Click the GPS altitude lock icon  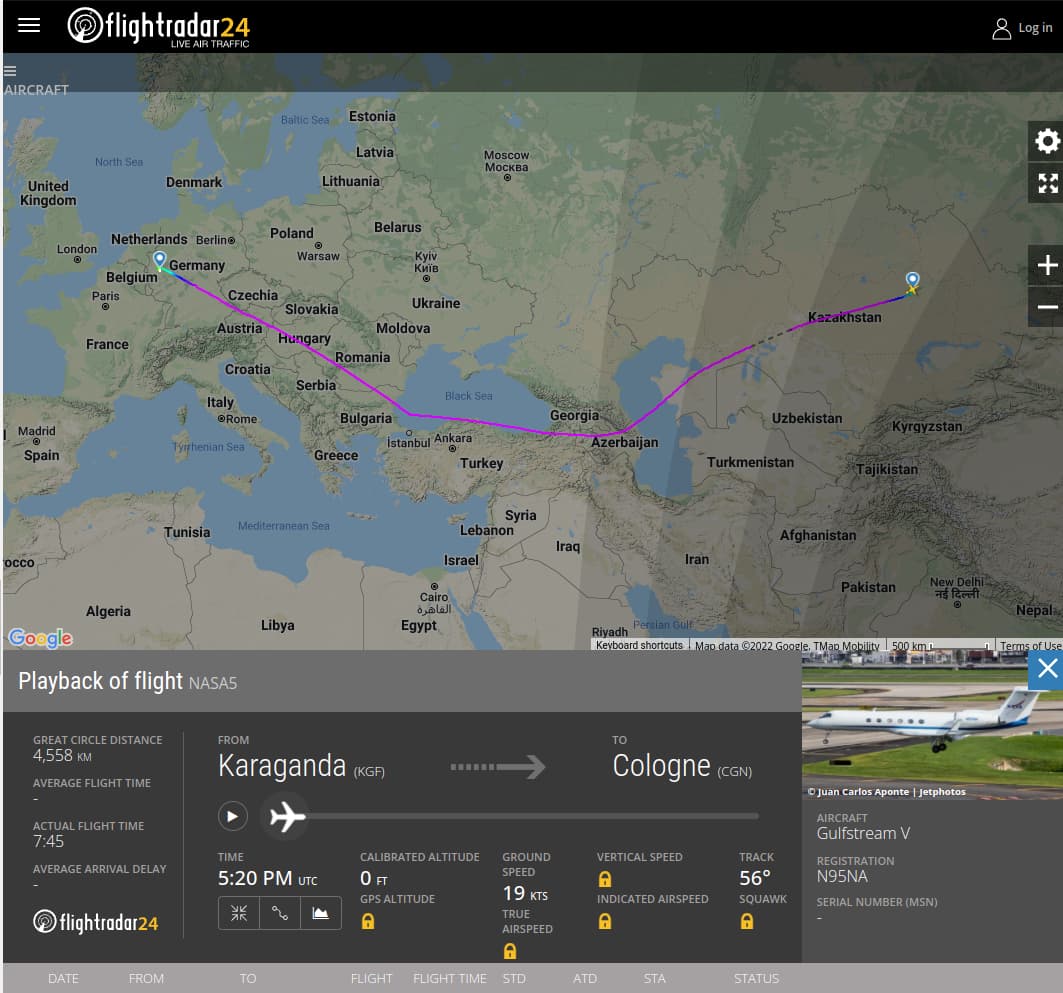[x=368, y=921]
